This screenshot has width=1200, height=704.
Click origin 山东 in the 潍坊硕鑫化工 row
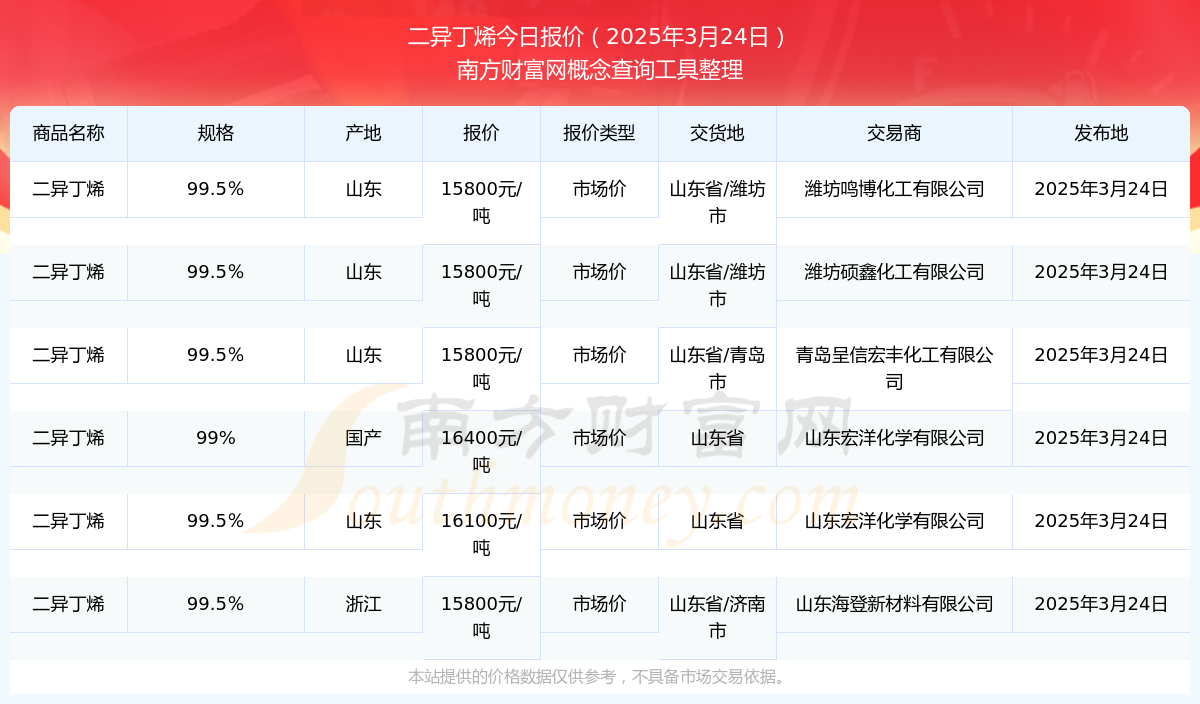363,272
